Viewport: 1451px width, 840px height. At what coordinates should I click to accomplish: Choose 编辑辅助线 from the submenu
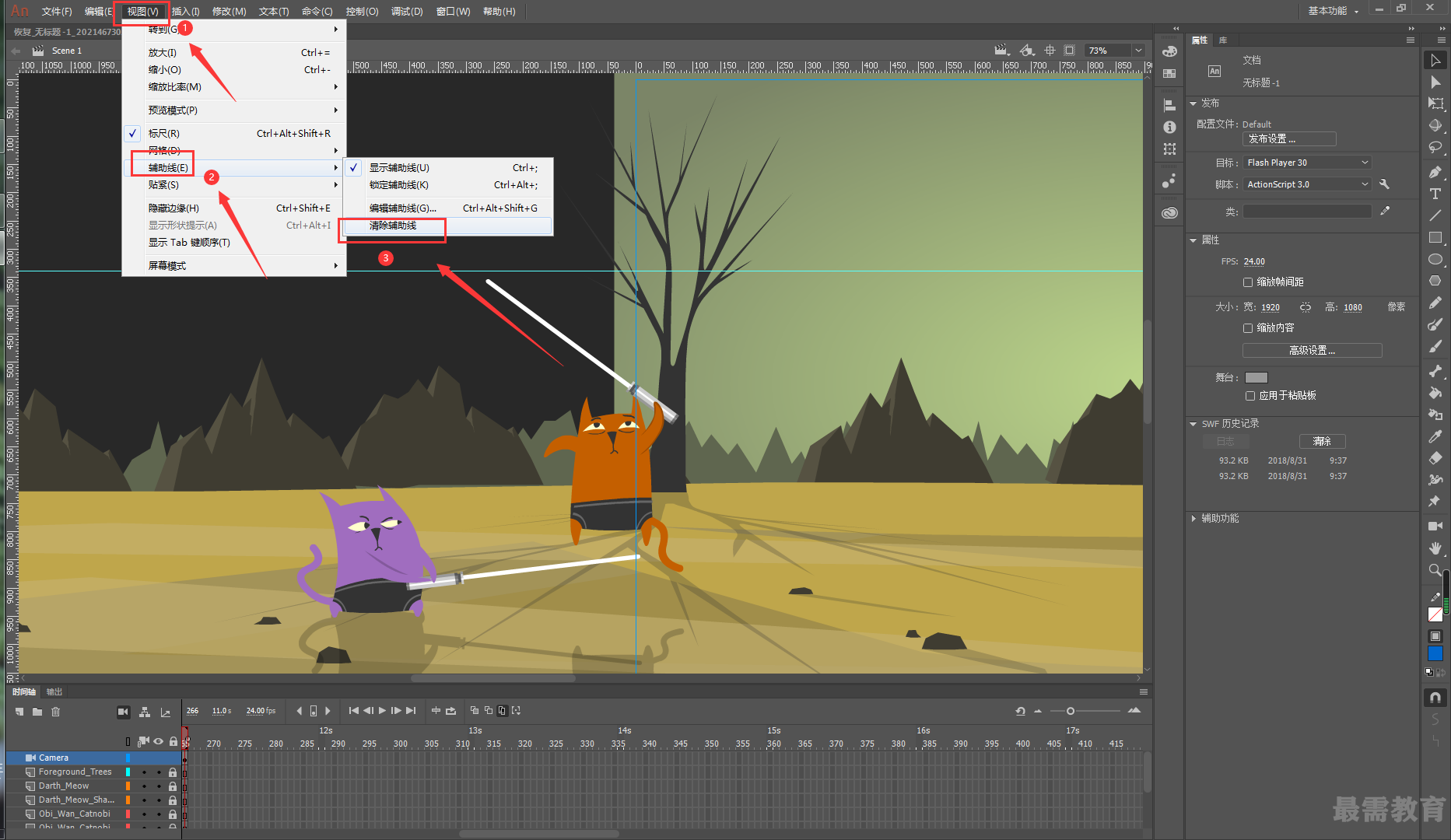tap(449, 208)
